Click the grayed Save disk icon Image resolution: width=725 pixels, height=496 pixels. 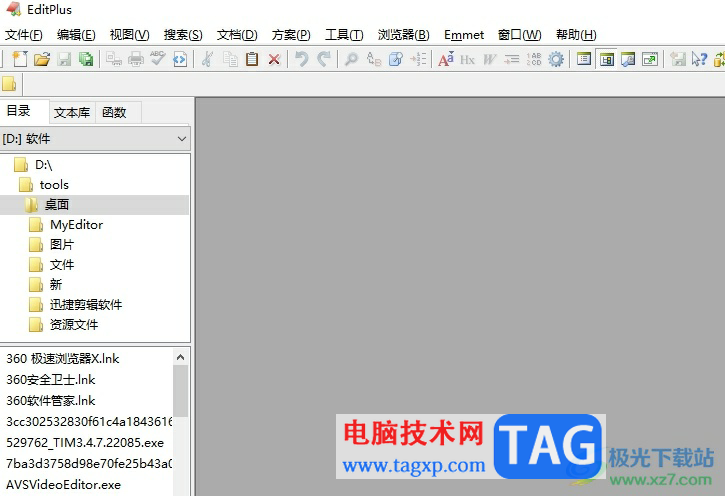click(x=64, y=59)
